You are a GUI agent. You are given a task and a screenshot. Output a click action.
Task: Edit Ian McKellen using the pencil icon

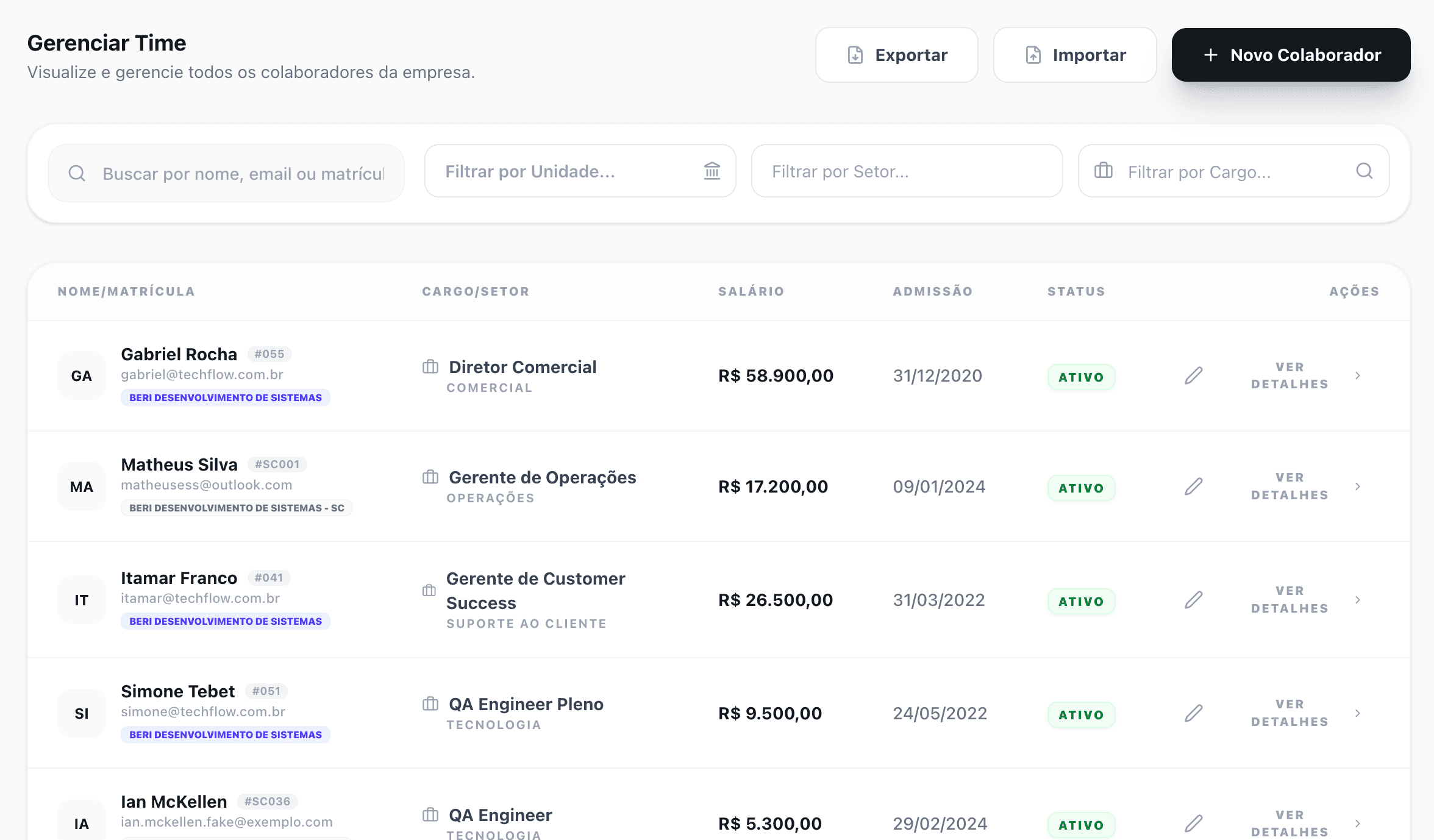coord(1194,823)
